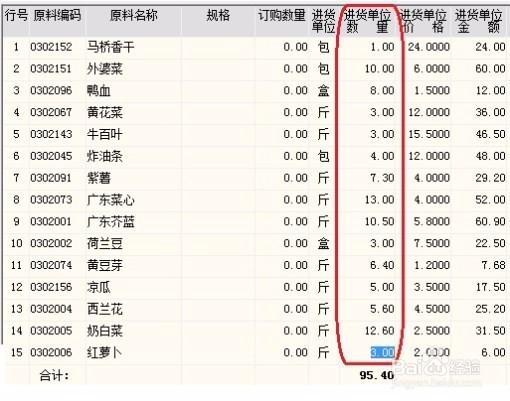Viewport: 510px width, 401px height.
Task: Click quantity 10.50 in 广东芥蓝 row
Action: pyautogui.click(x=379, y=222)
